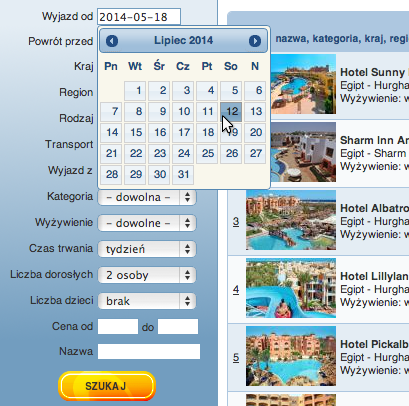Pick day 3 in the datepicker
This screenshot has height=406, width=409.
(183, 90)
